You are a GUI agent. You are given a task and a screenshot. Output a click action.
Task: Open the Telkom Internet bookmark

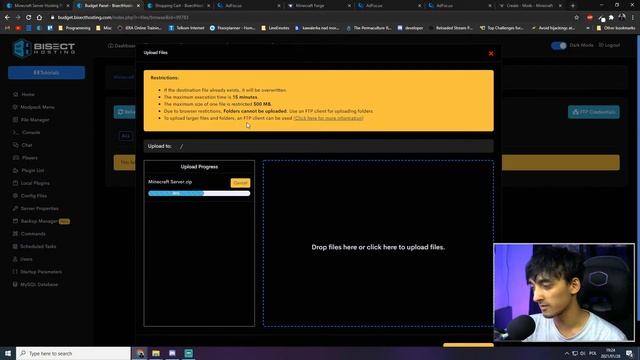click(187, 28)
